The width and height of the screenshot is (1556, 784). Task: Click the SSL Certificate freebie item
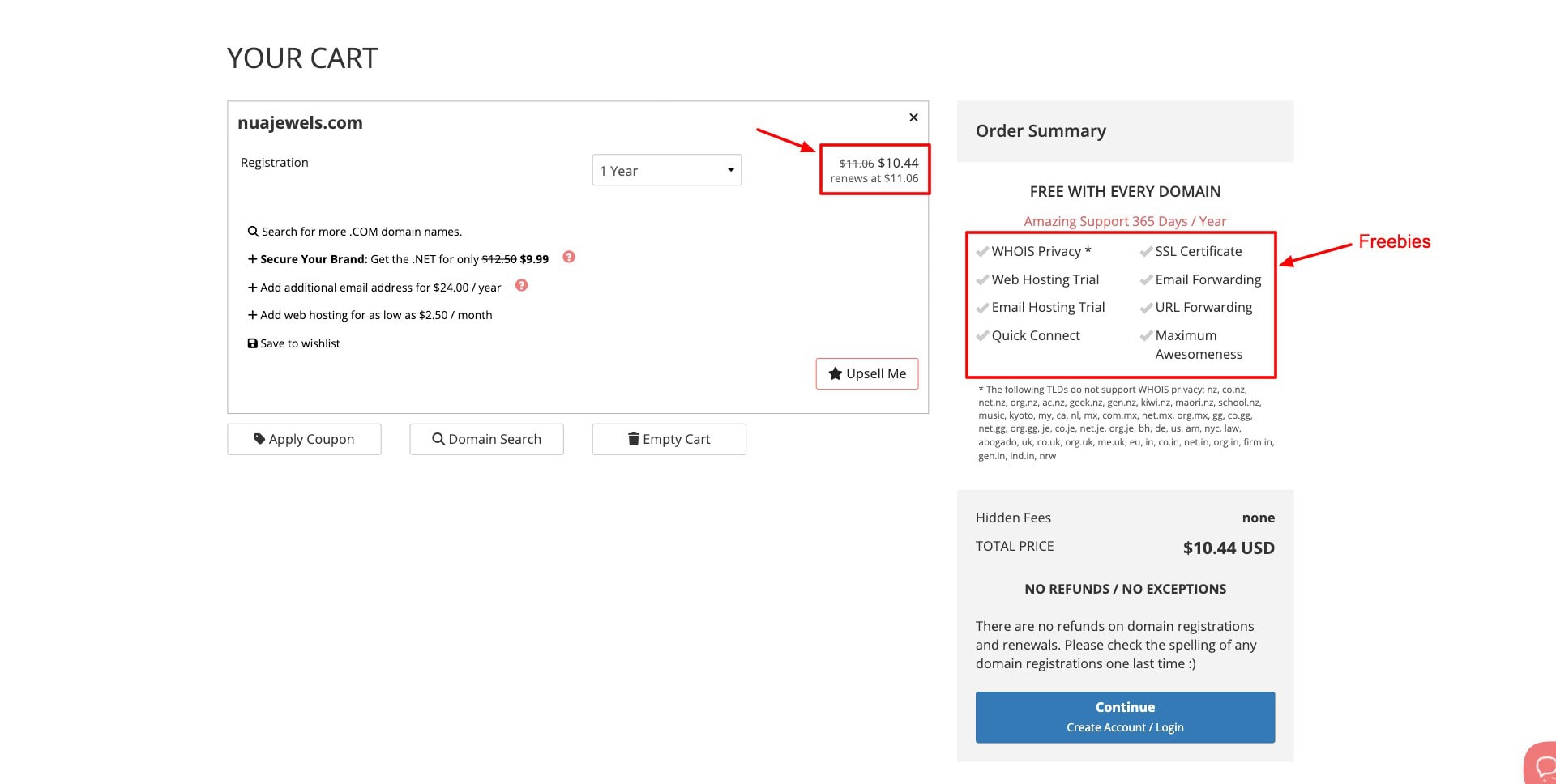pyautogui.click(x=1198, y=251)
